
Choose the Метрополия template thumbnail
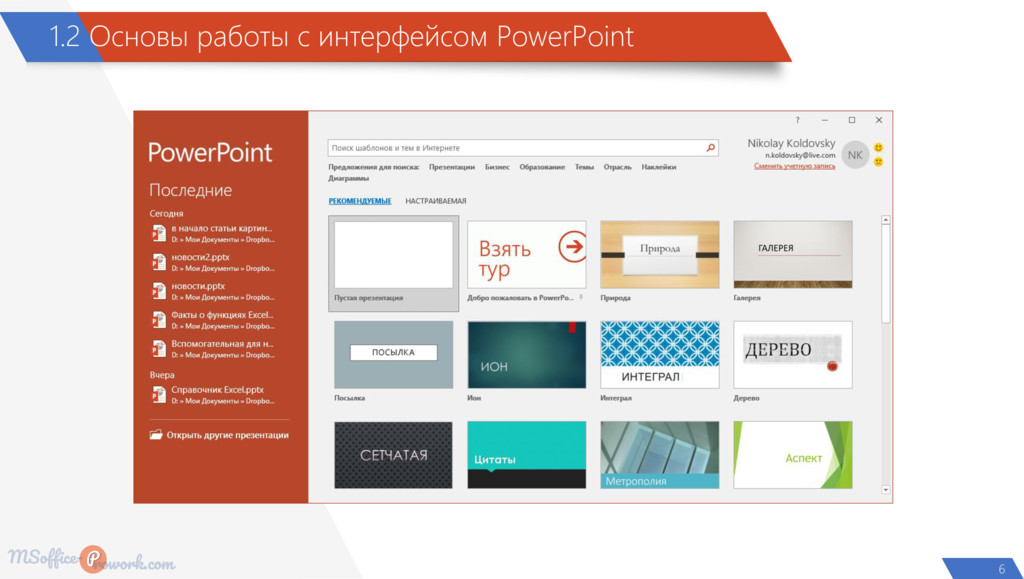[660, 455]
